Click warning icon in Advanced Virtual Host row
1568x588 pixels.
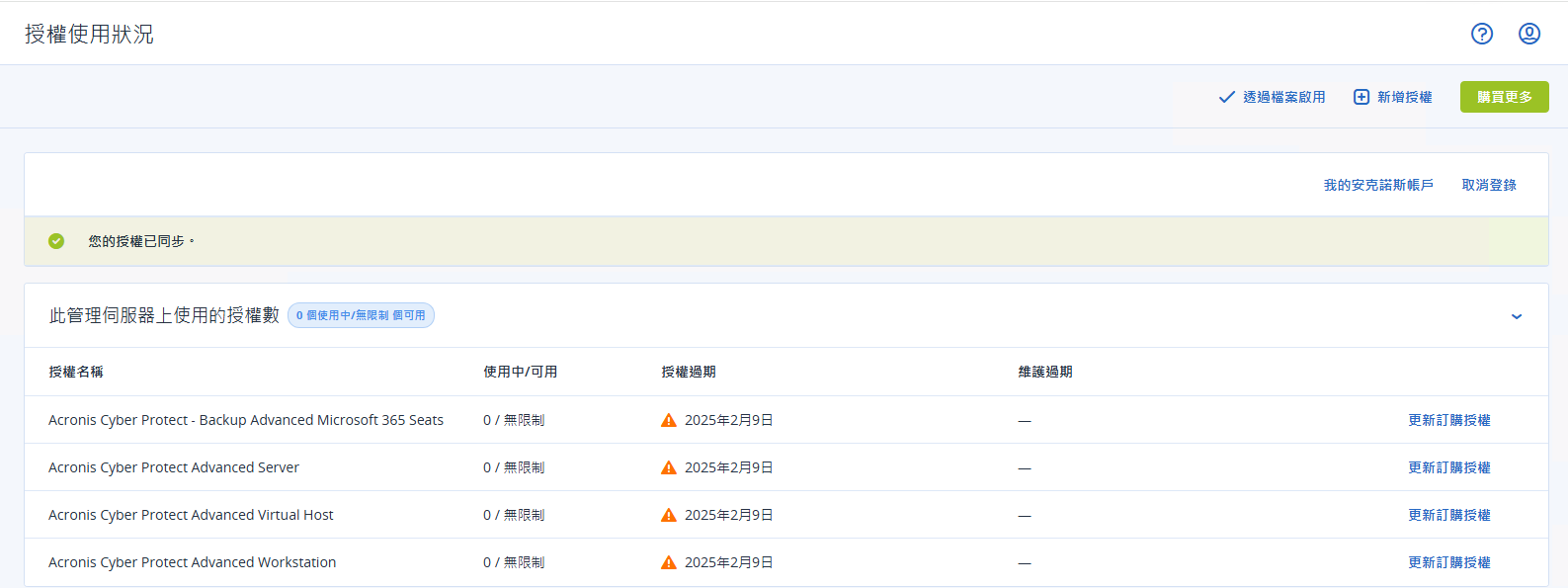[x=669, y=515]
